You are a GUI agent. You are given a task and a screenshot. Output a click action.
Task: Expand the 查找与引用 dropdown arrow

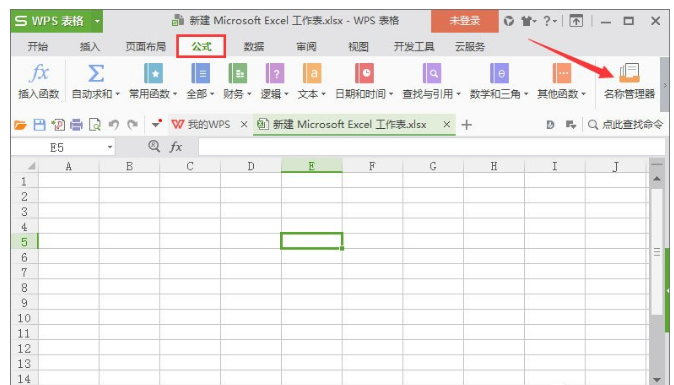tap(459, 94)
